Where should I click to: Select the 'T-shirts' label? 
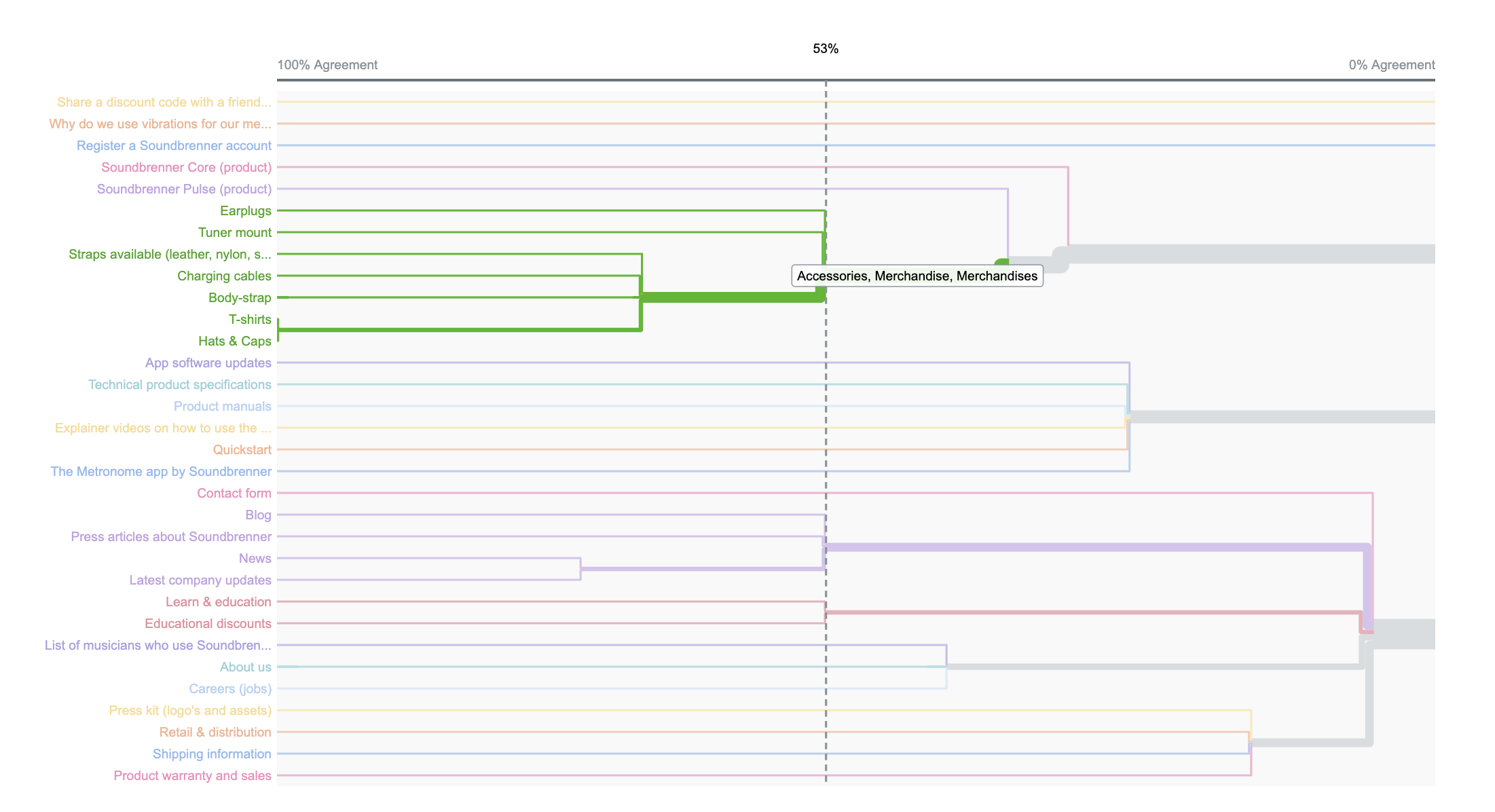(250, 319)
